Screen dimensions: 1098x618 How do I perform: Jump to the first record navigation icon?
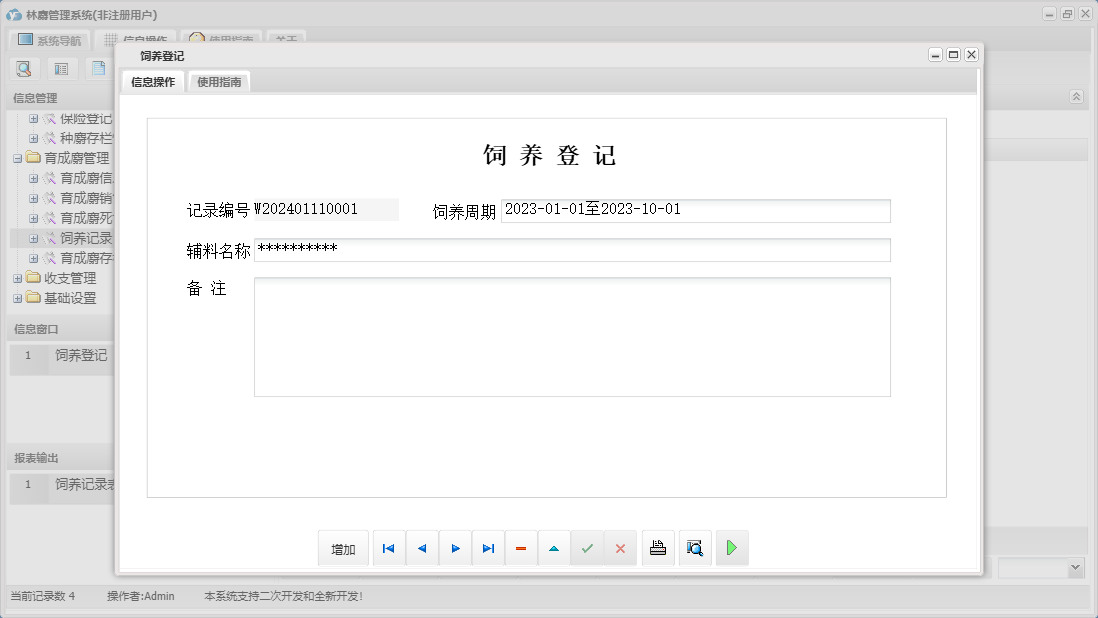pyautogui.click(x=388, y=547)
